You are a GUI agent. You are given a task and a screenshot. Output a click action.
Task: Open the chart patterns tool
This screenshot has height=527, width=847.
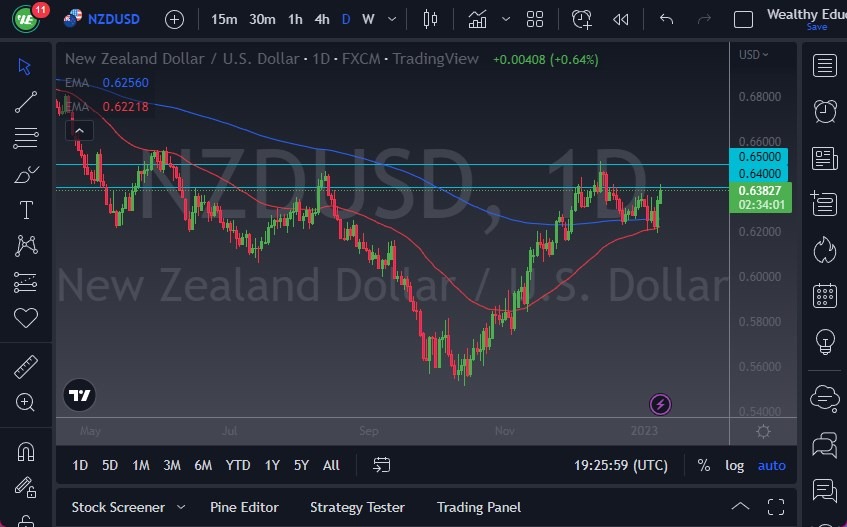tap(26, 246)
